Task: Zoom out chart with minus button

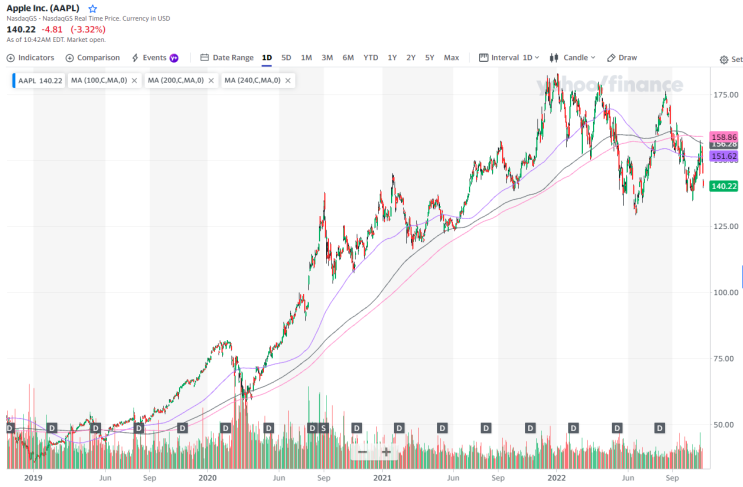Action: coord(362,452)
